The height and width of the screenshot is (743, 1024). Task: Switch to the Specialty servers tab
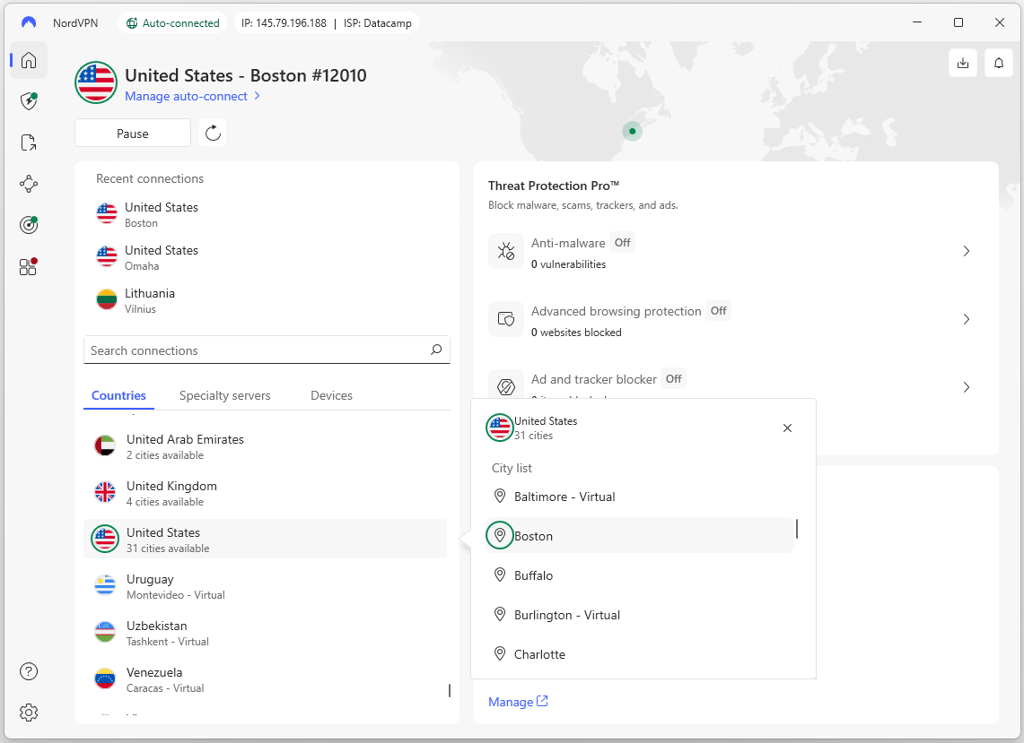(225, 396)
